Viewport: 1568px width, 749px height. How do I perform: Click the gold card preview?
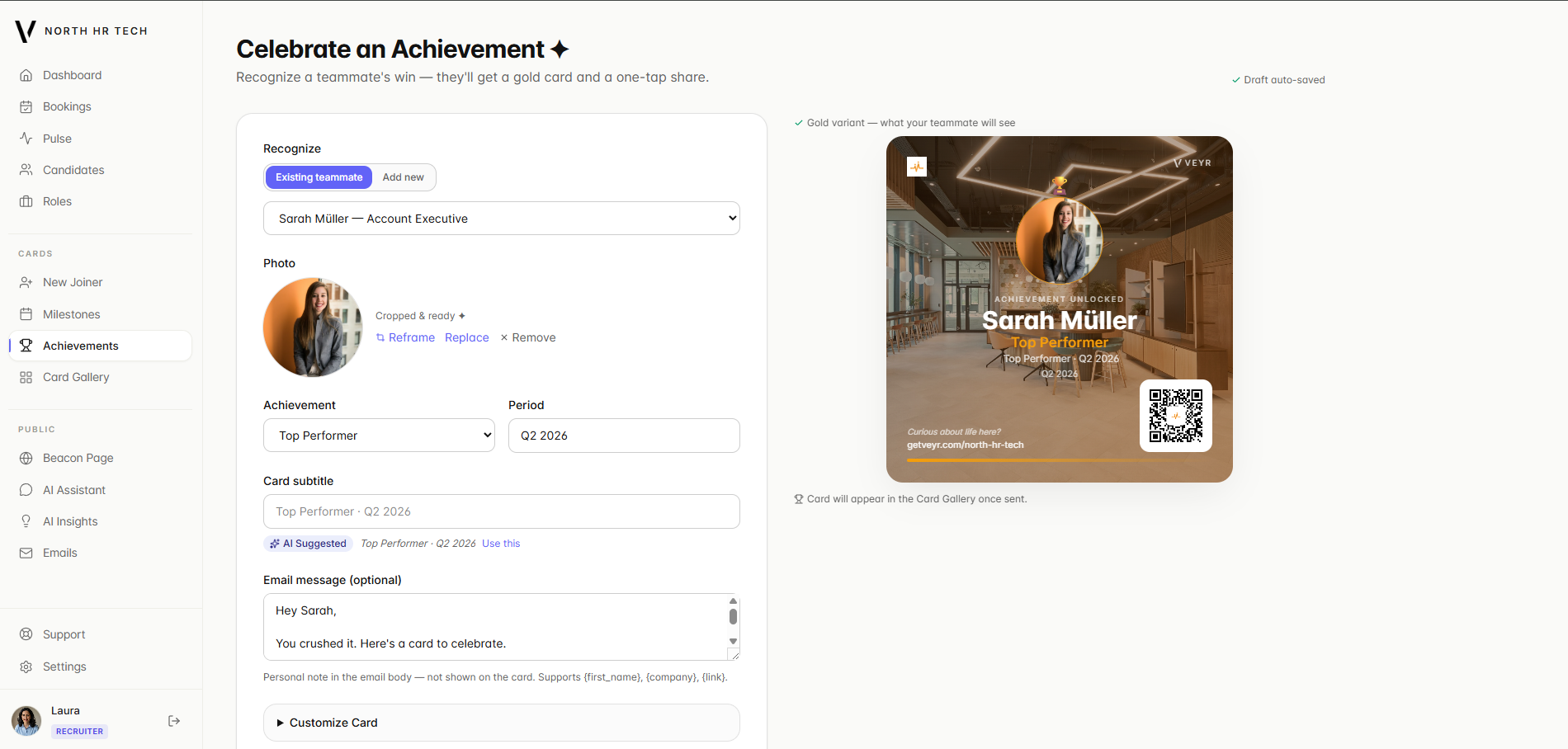point(1060,309)
